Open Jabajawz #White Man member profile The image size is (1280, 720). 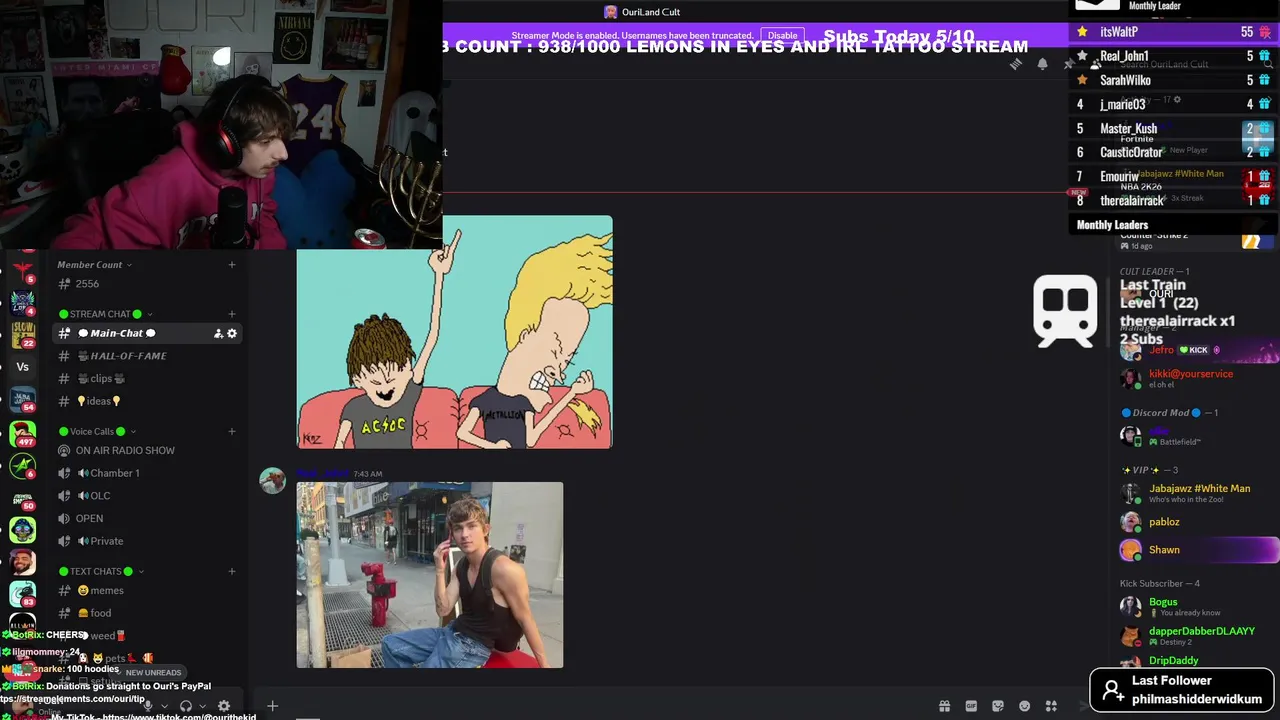[1198, 493]
